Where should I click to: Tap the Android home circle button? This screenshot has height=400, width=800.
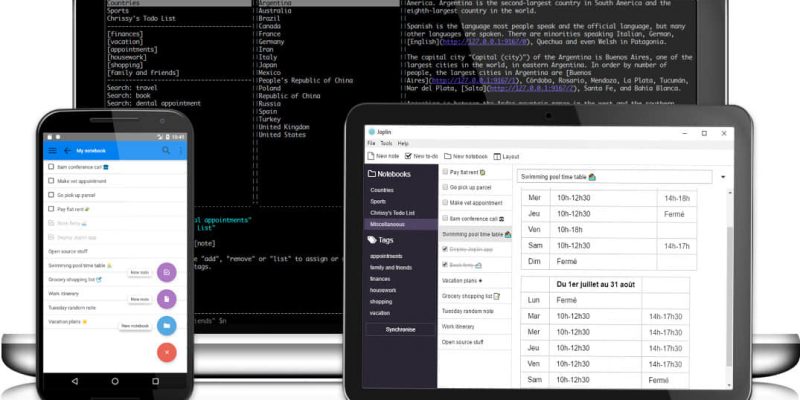[x=115, y=381]
